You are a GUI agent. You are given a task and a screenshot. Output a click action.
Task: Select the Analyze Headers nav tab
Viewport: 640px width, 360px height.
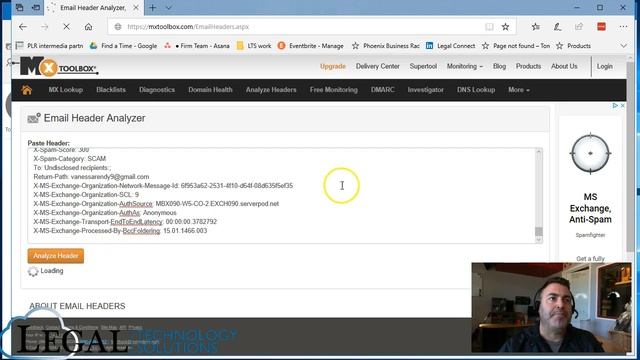point(271,90)
